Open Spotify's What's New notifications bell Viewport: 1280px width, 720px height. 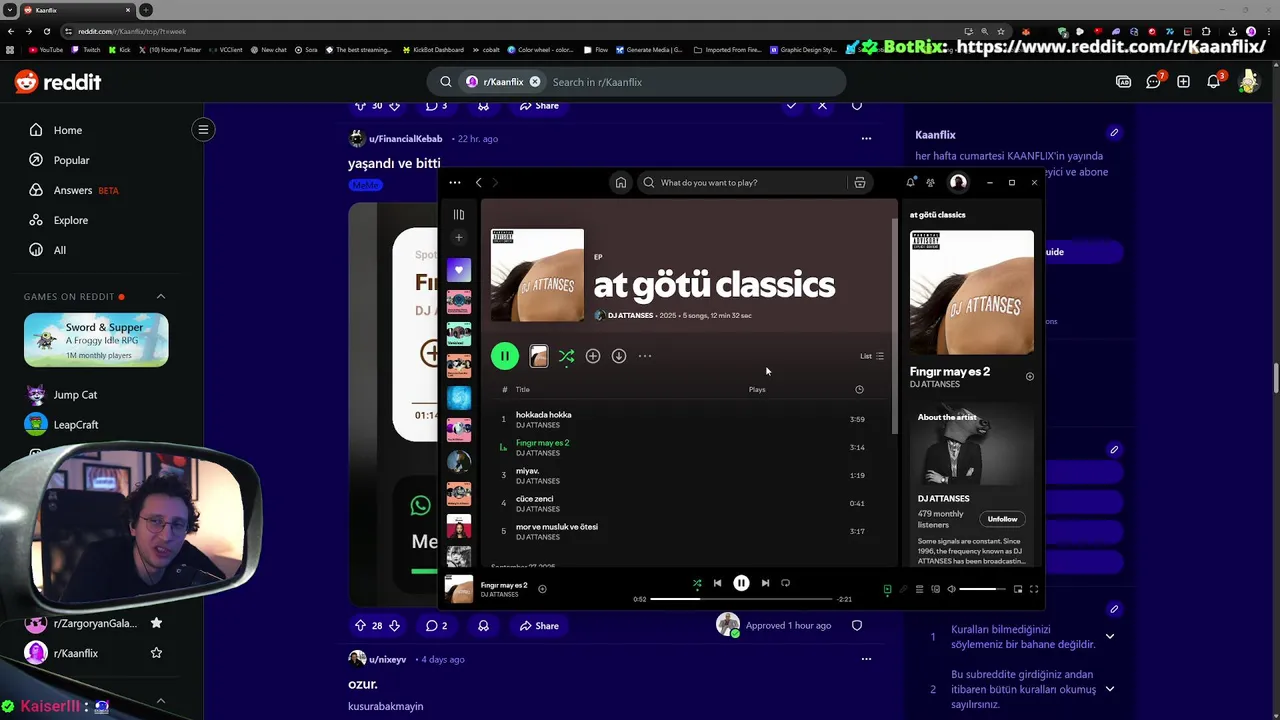pyautogui.click(x=910, y=183)
